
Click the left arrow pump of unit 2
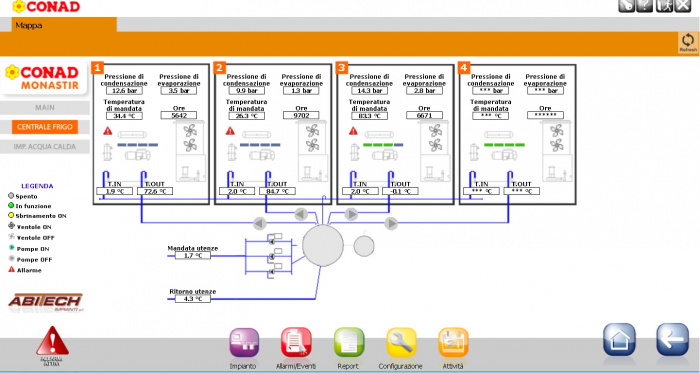301,214
